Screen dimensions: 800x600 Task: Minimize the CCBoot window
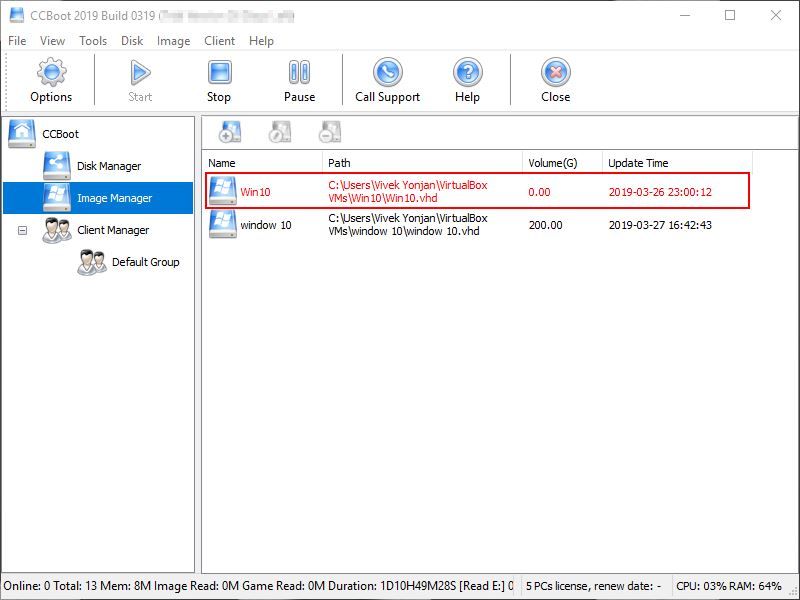(x=685, y=15)
